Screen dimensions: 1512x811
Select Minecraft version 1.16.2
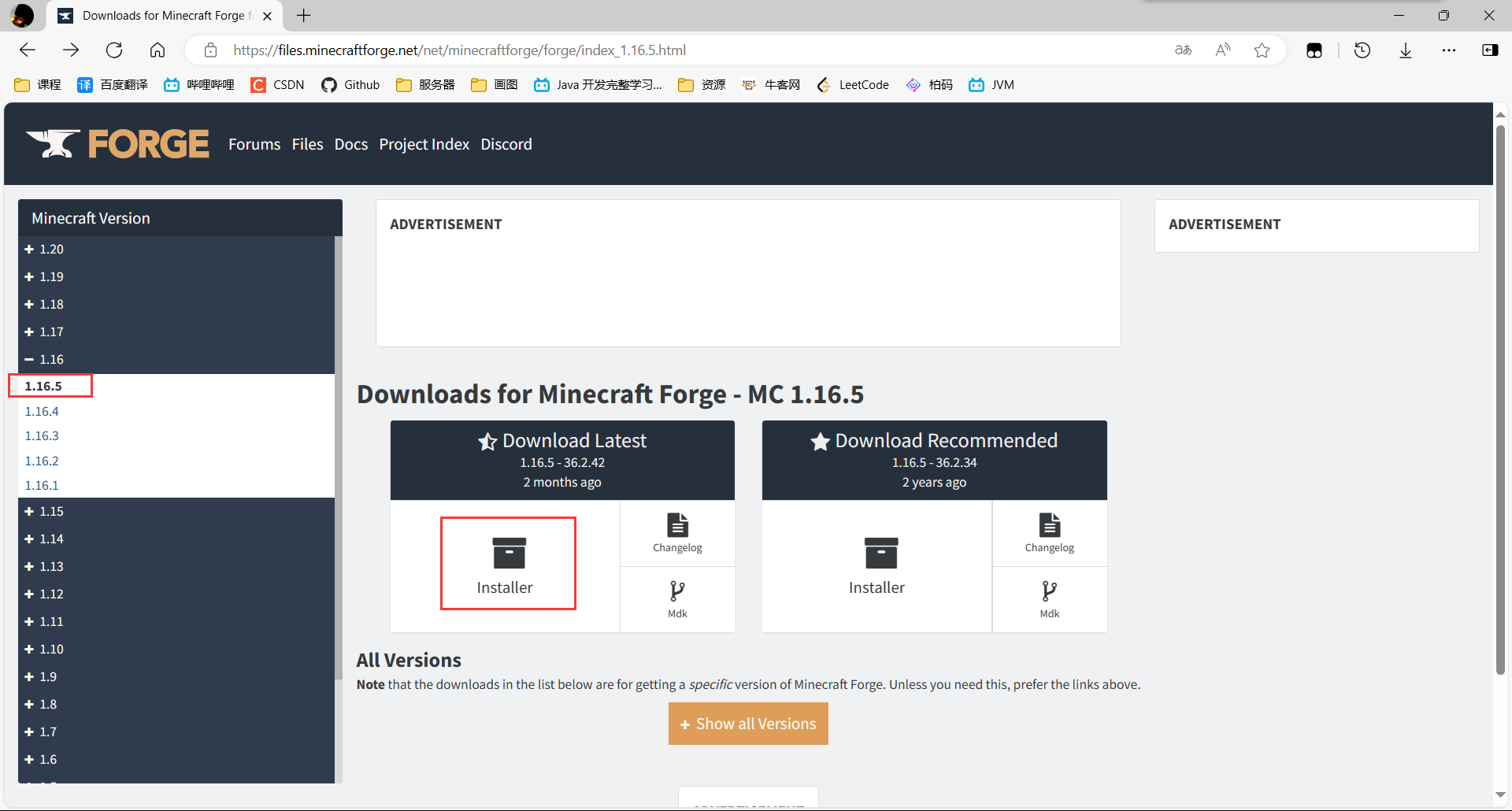[42, 461]
